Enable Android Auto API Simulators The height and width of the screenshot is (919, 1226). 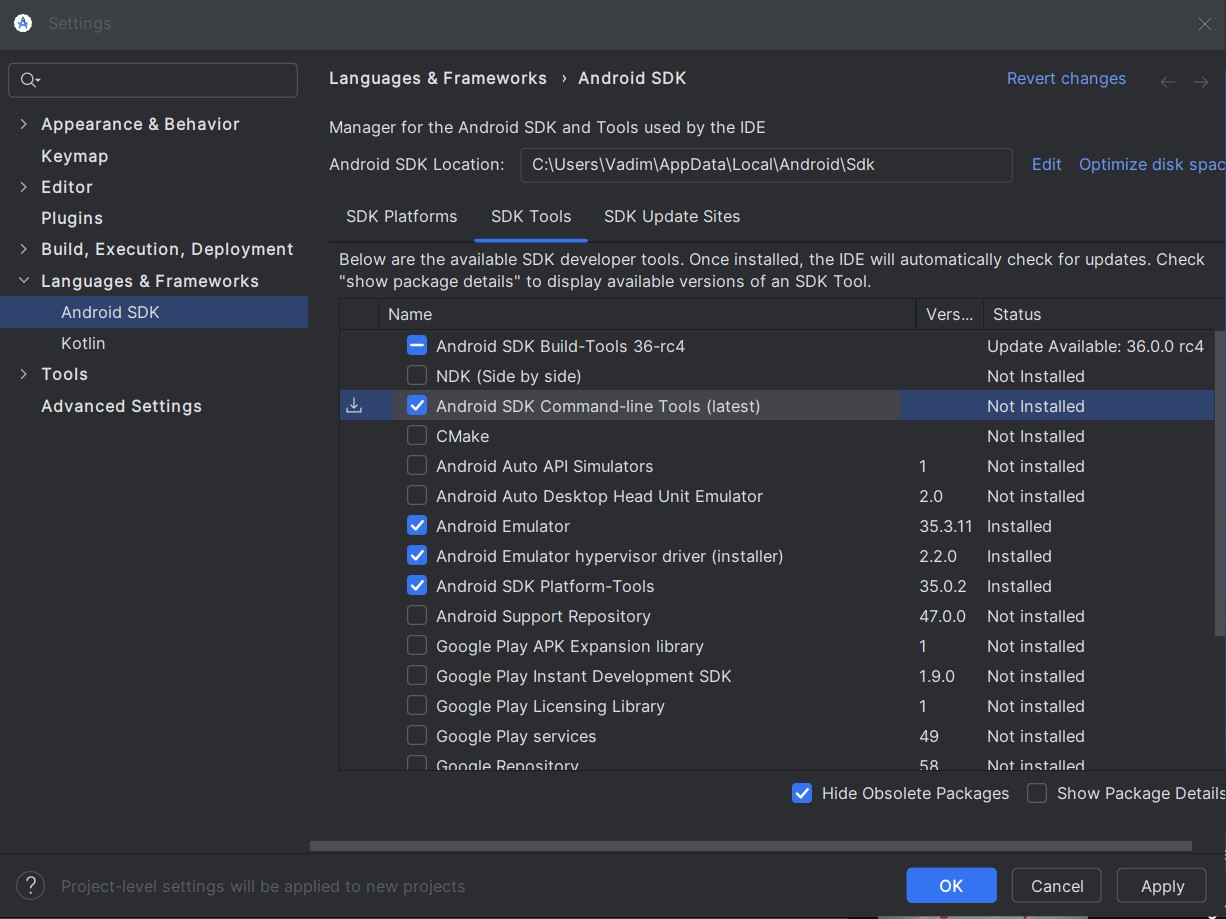pyautogui.click(x=417, y=466)
